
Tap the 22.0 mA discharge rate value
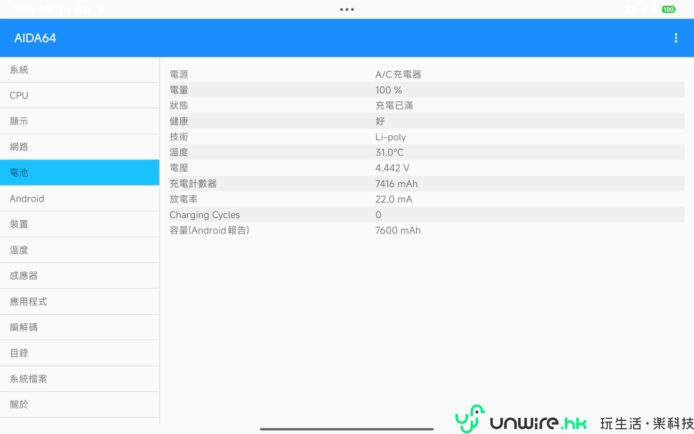pyautogui.click(x=393, y=200)
